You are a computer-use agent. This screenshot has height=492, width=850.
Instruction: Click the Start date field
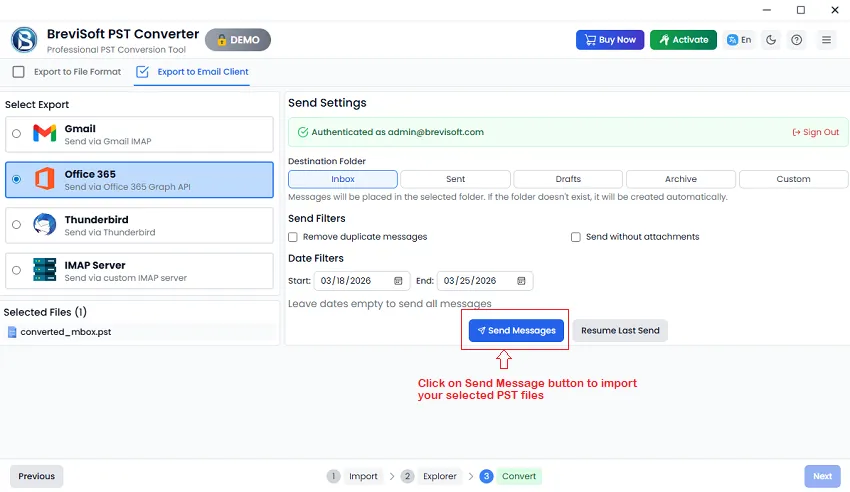click(362, 281)
